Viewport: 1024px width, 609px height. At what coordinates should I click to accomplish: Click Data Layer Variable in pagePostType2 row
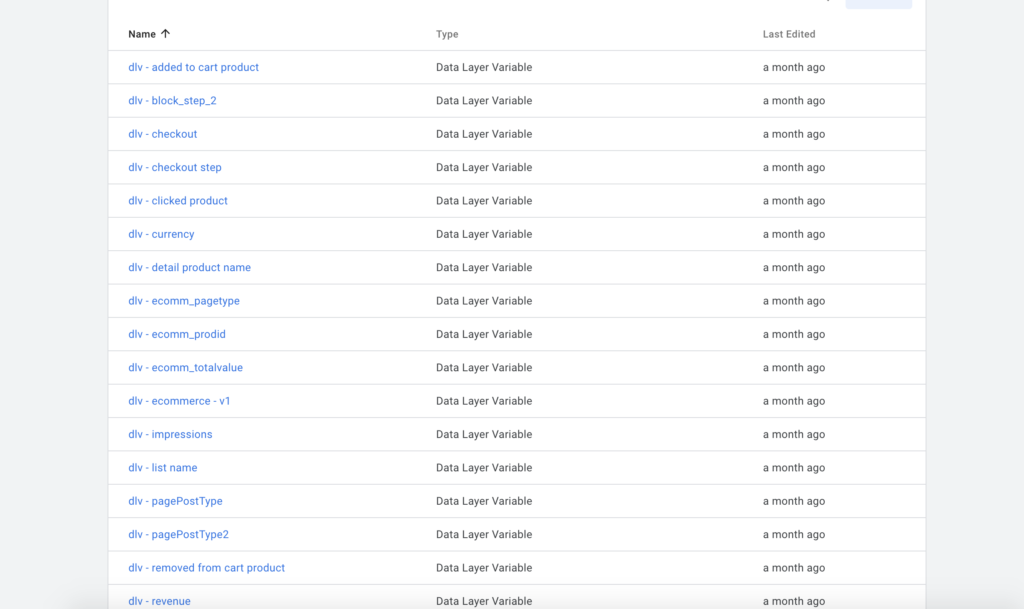tap(484, 534)
